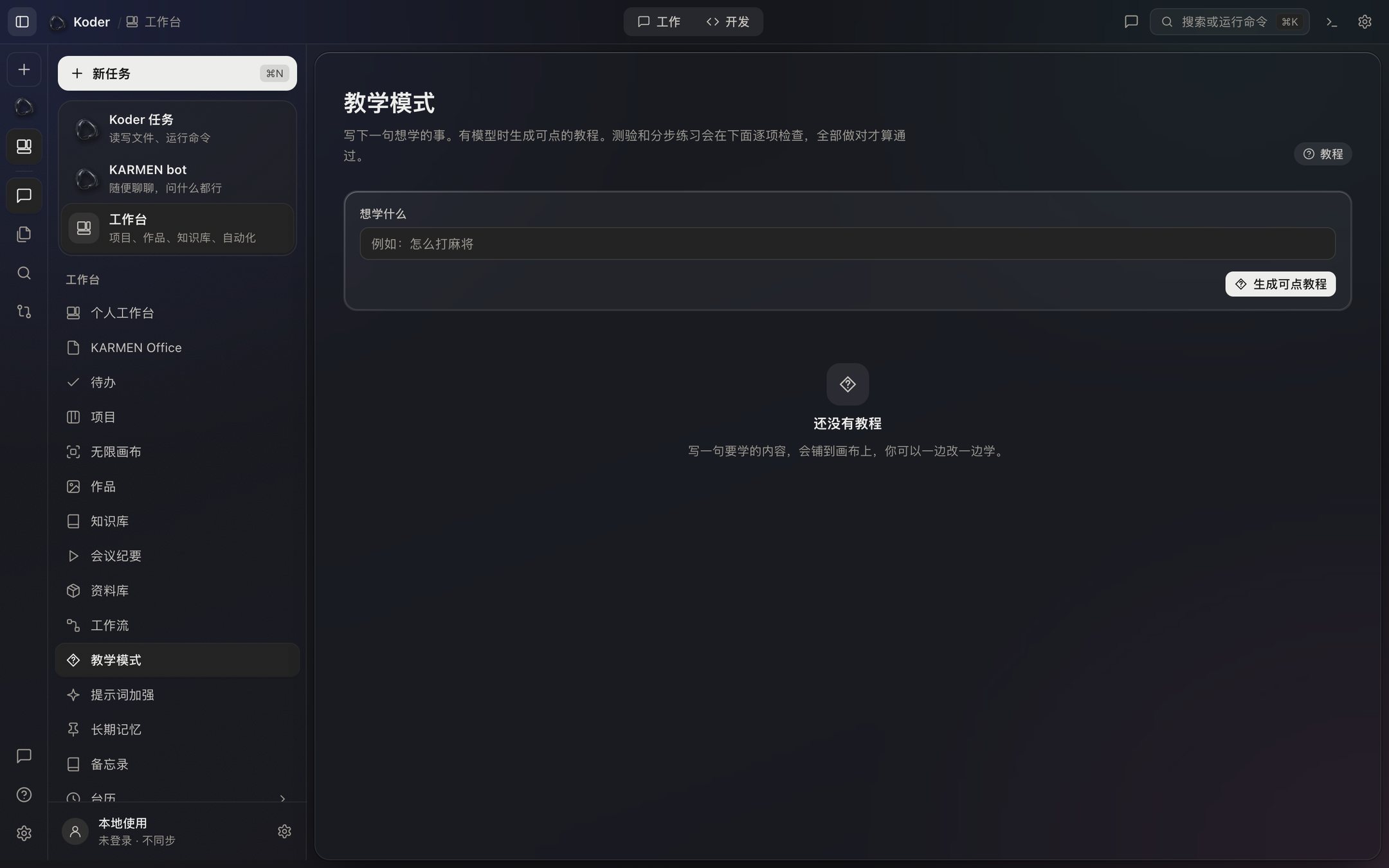Open 无限画布 in sidebar
Viewport: 1389px width, 868px height.
coord(177,452)
